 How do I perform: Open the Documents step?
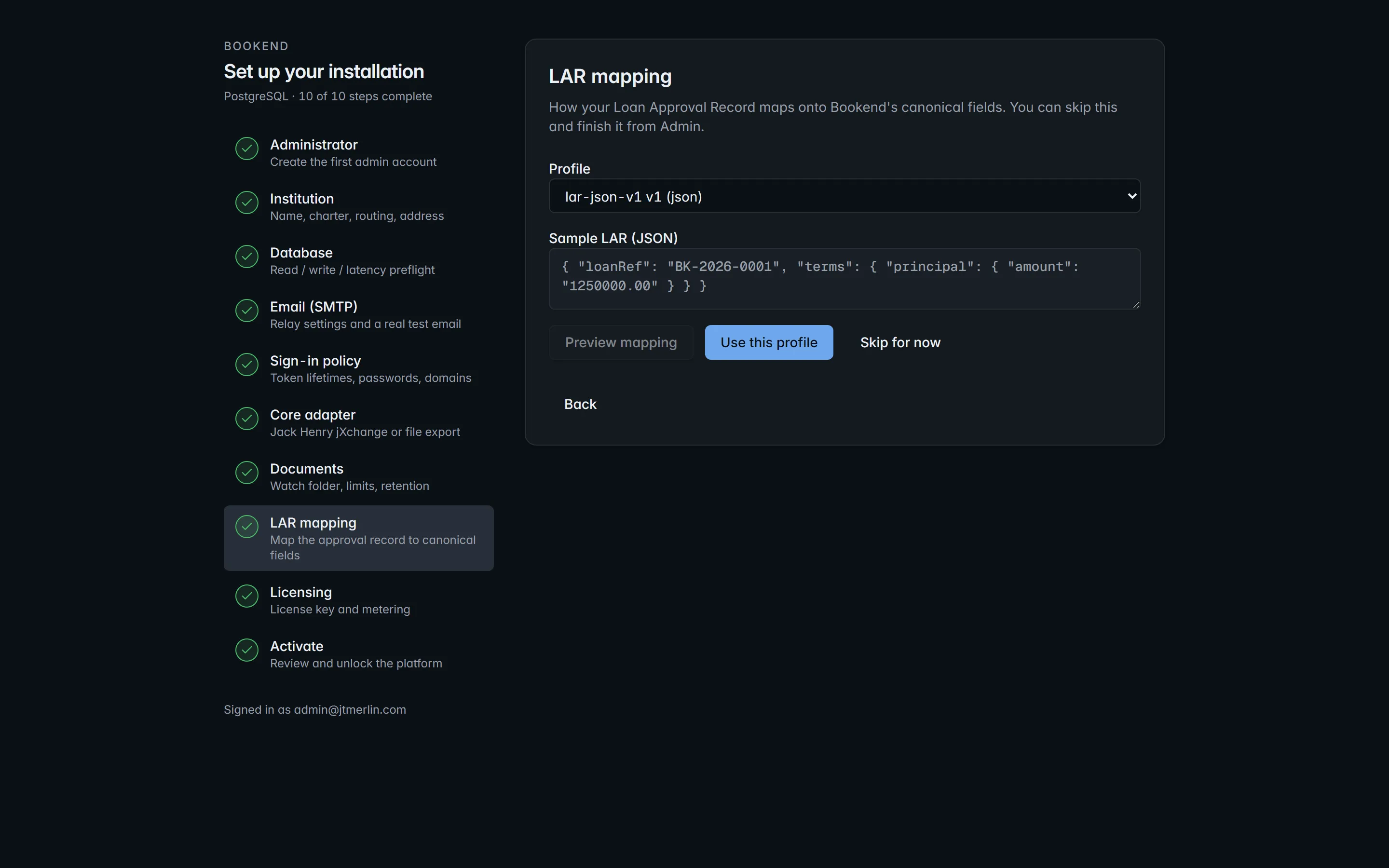pos(358,477)
